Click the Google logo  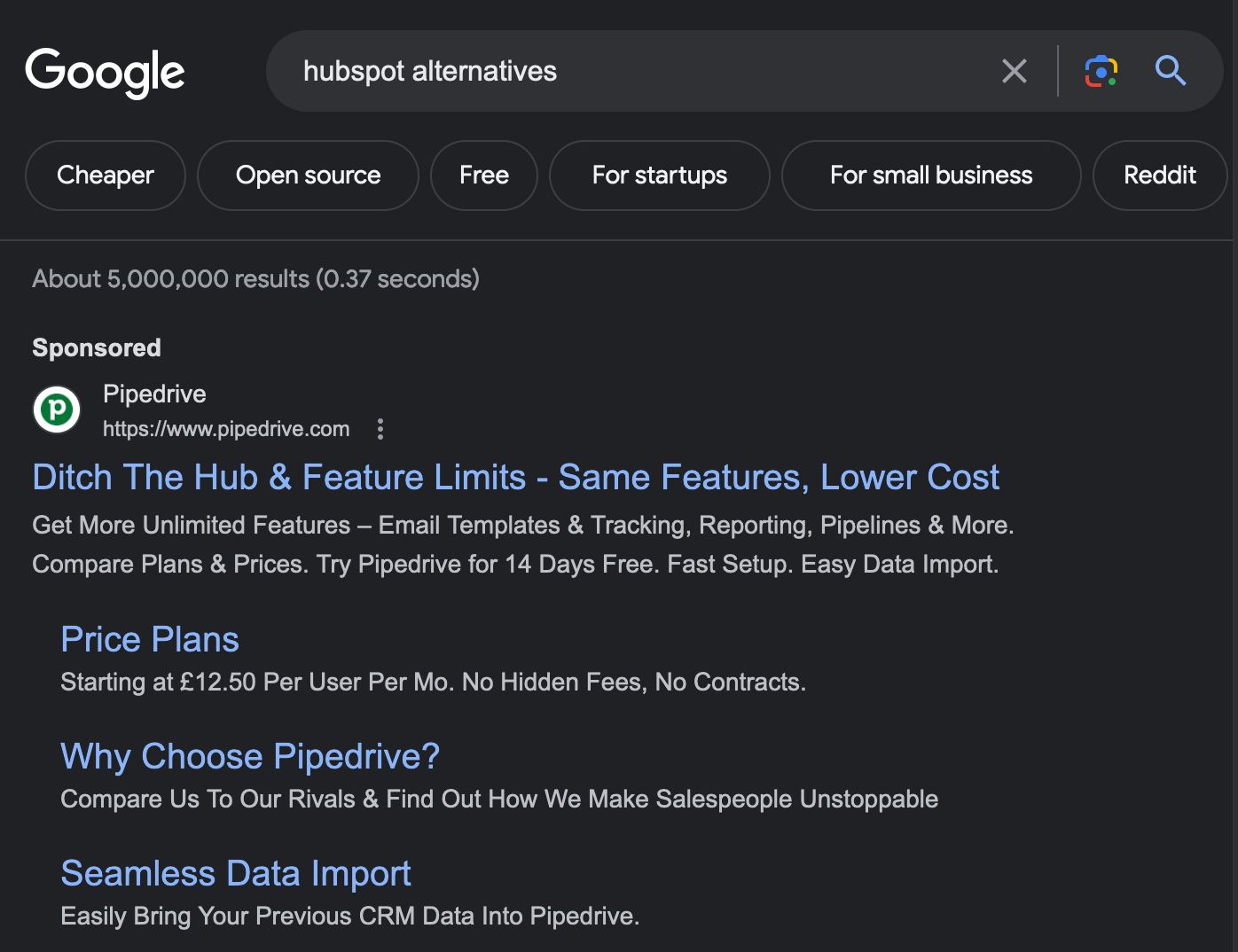click(105, 72)
